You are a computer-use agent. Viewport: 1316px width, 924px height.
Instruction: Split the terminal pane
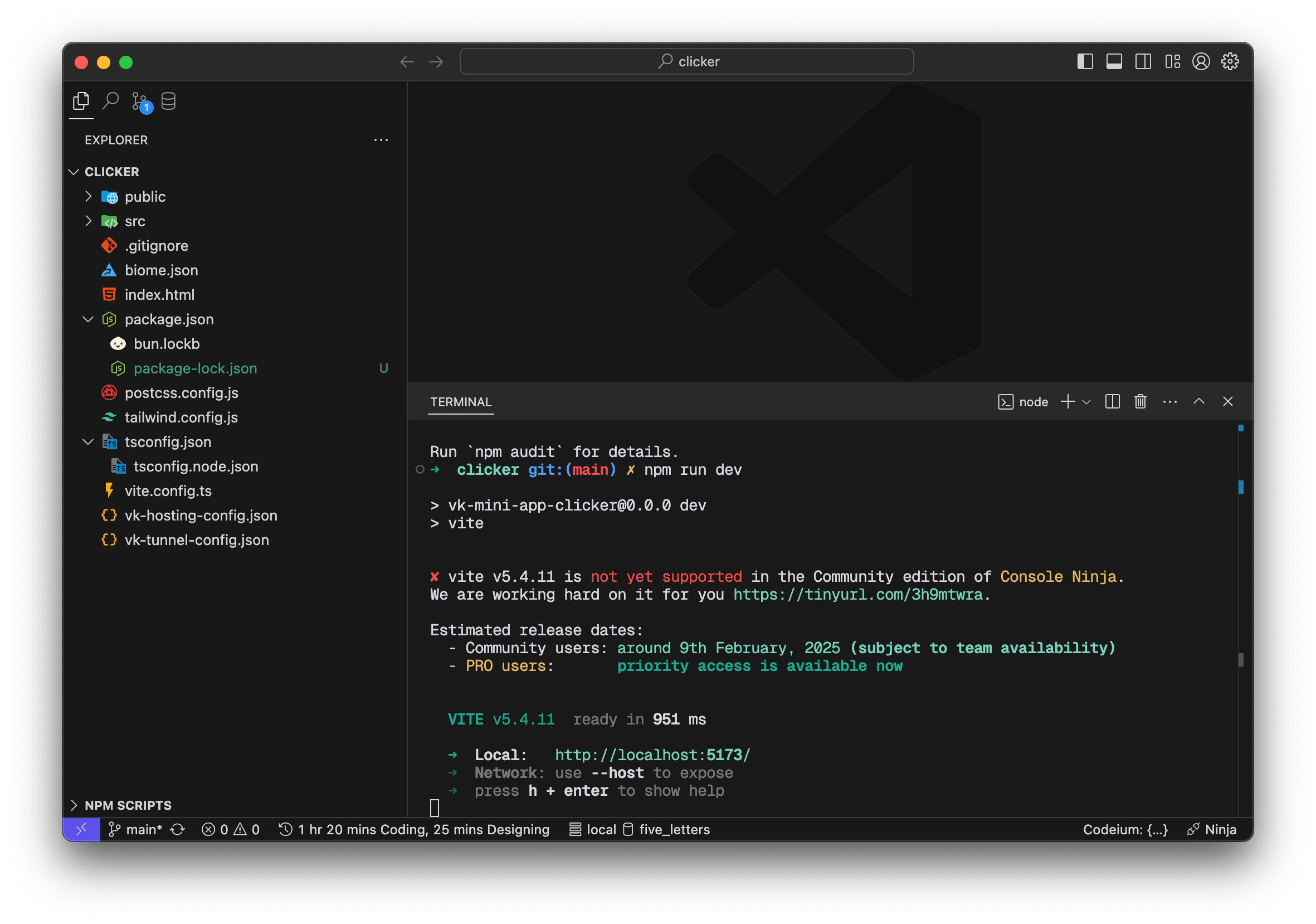(x=1112, y=402)
